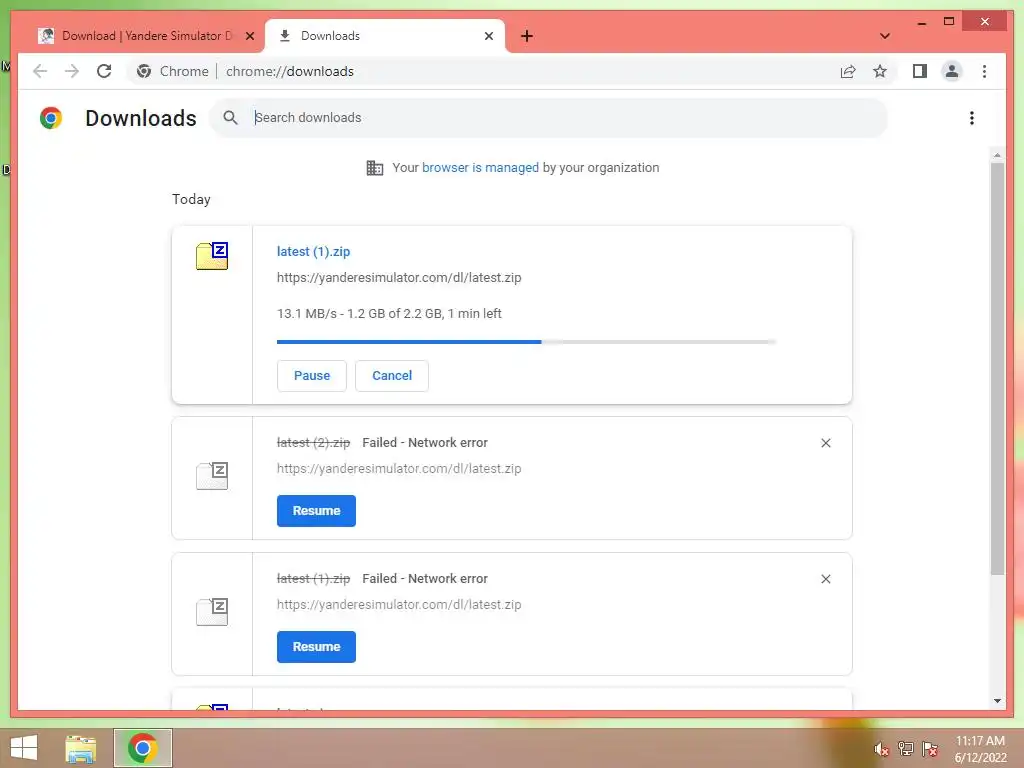This screenshot has height=768, width=1024.
Task: Close the Yandere Simulator download tab
Action: click(249, 36)
